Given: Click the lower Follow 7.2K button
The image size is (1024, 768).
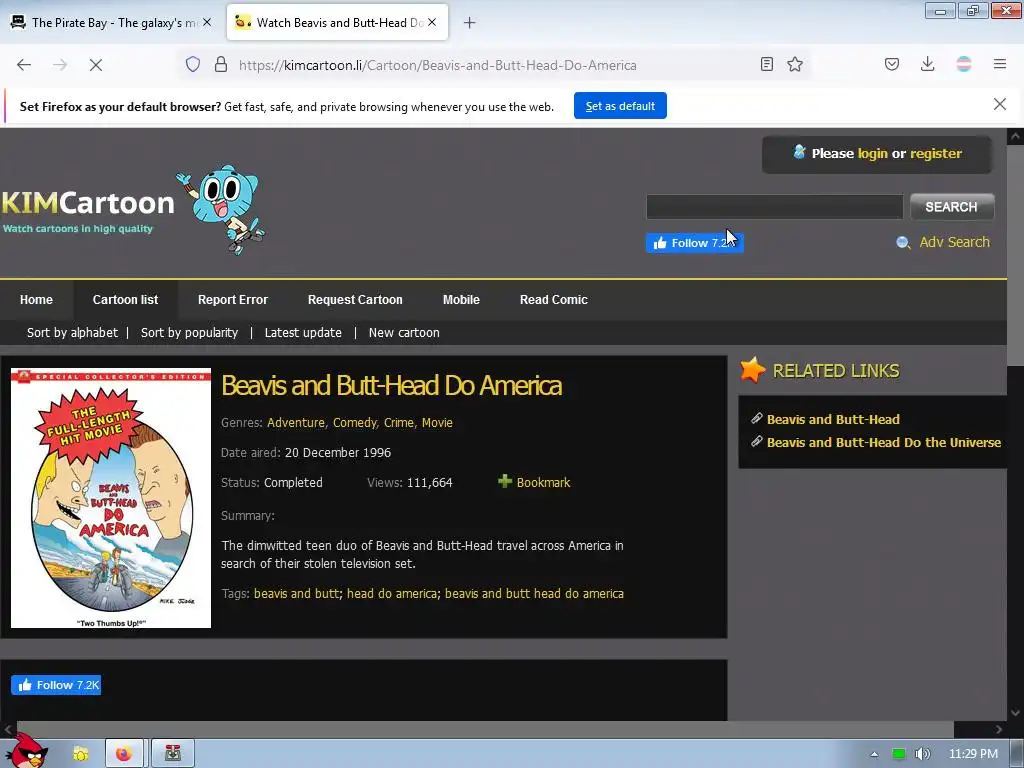Looking at the screenshot, I should tap(56, 684).
